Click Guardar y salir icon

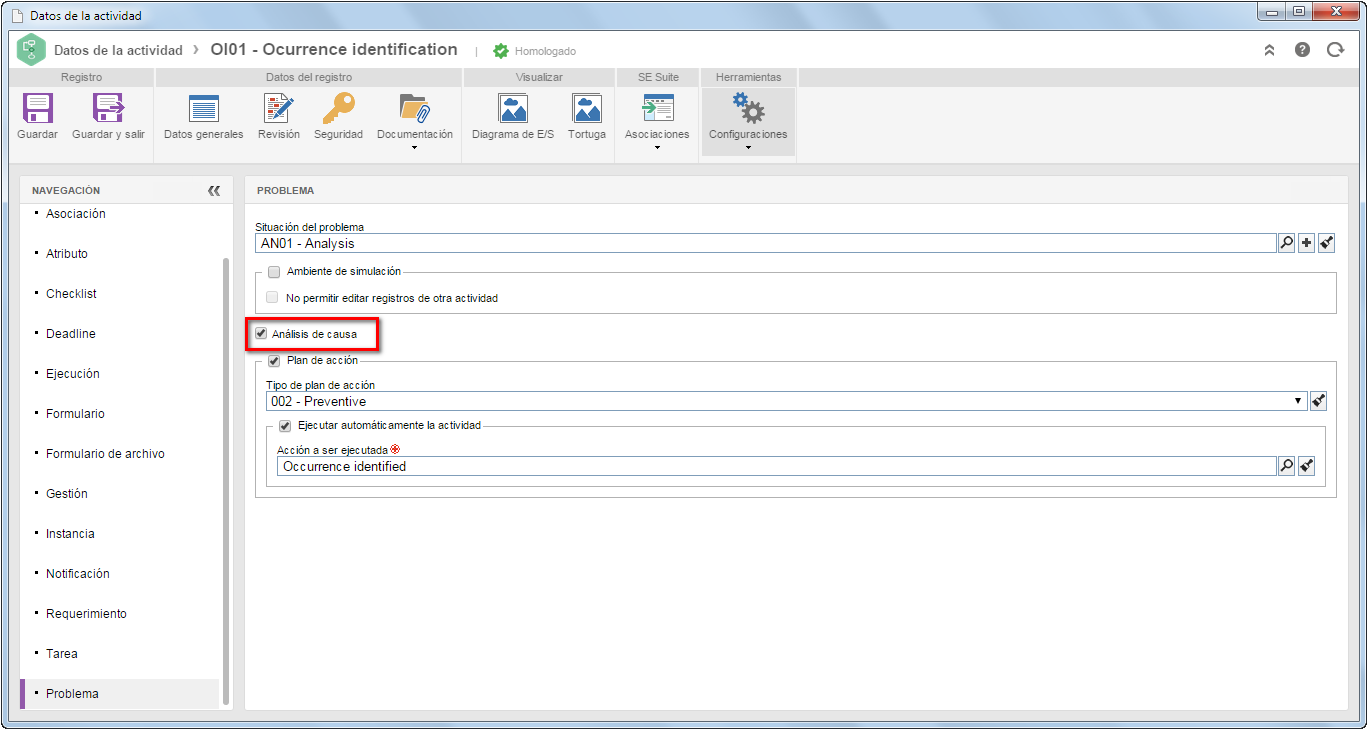108,109
